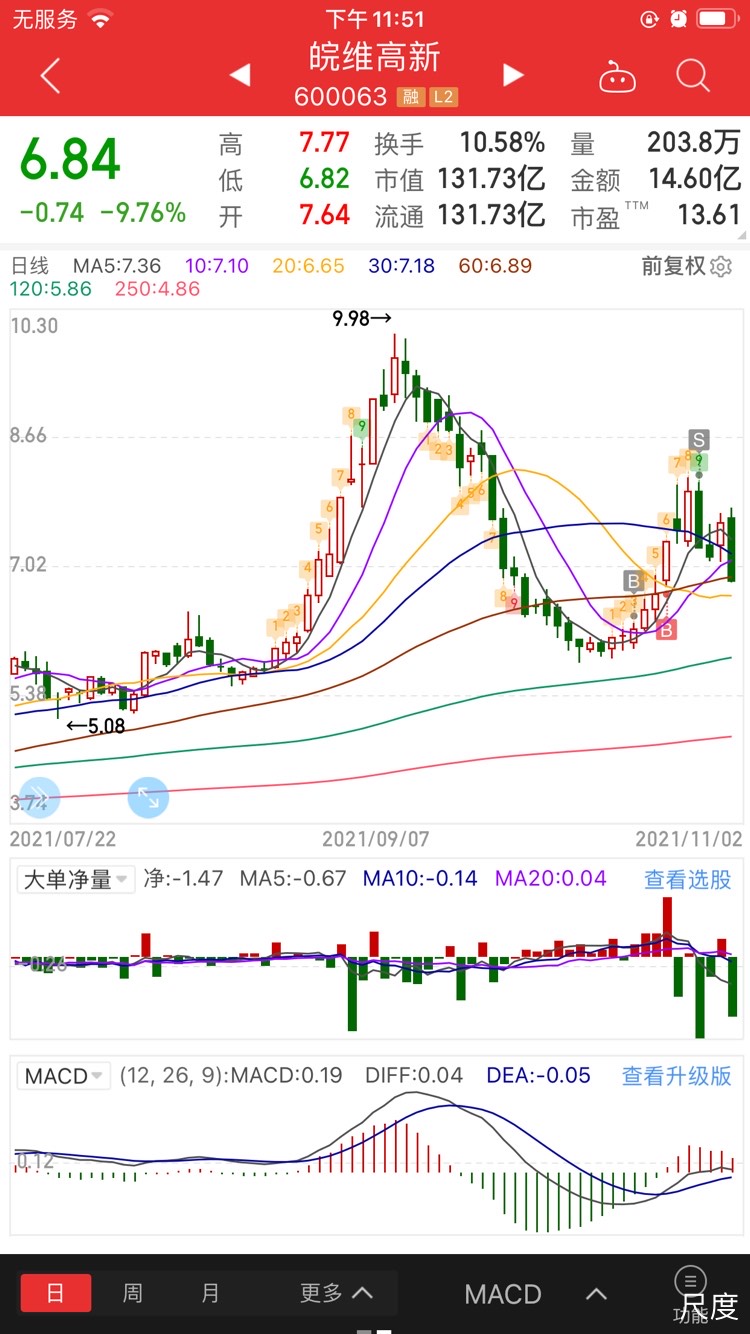Tap the 5.08 low price annotation

96,726
